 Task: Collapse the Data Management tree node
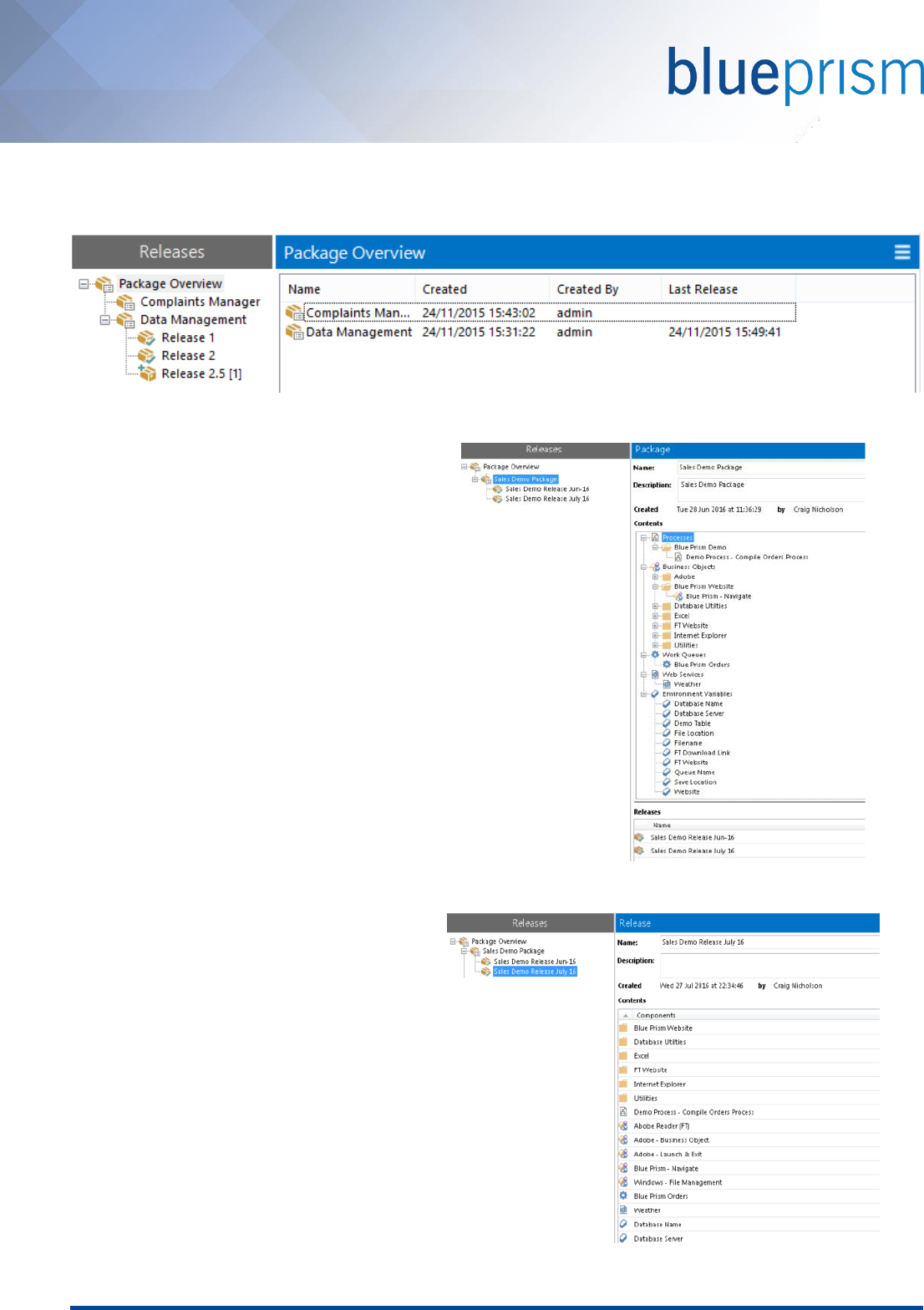104,319
